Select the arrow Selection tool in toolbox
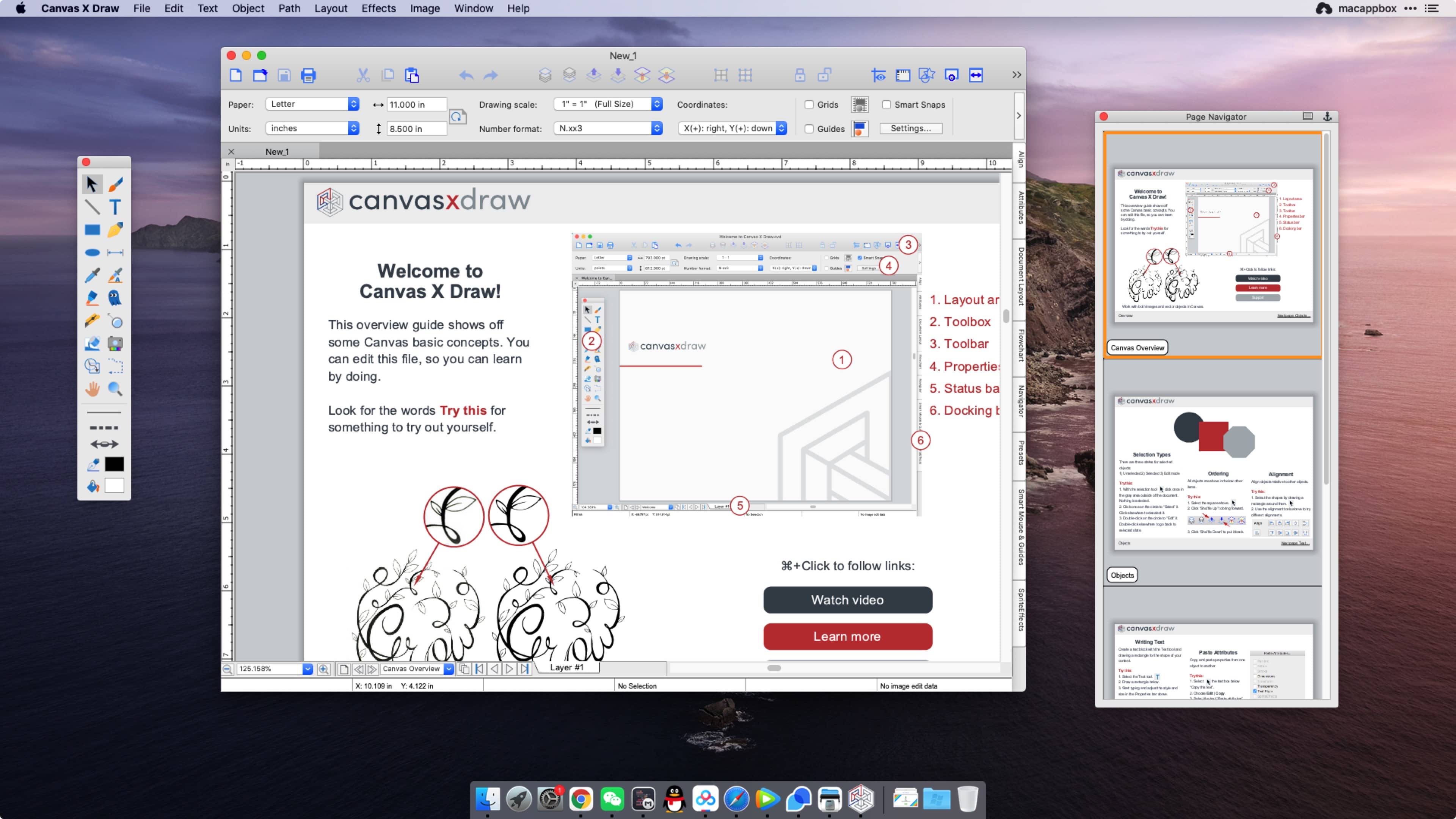Viewport: 1456px width, 819px height. tap(92, 184)
